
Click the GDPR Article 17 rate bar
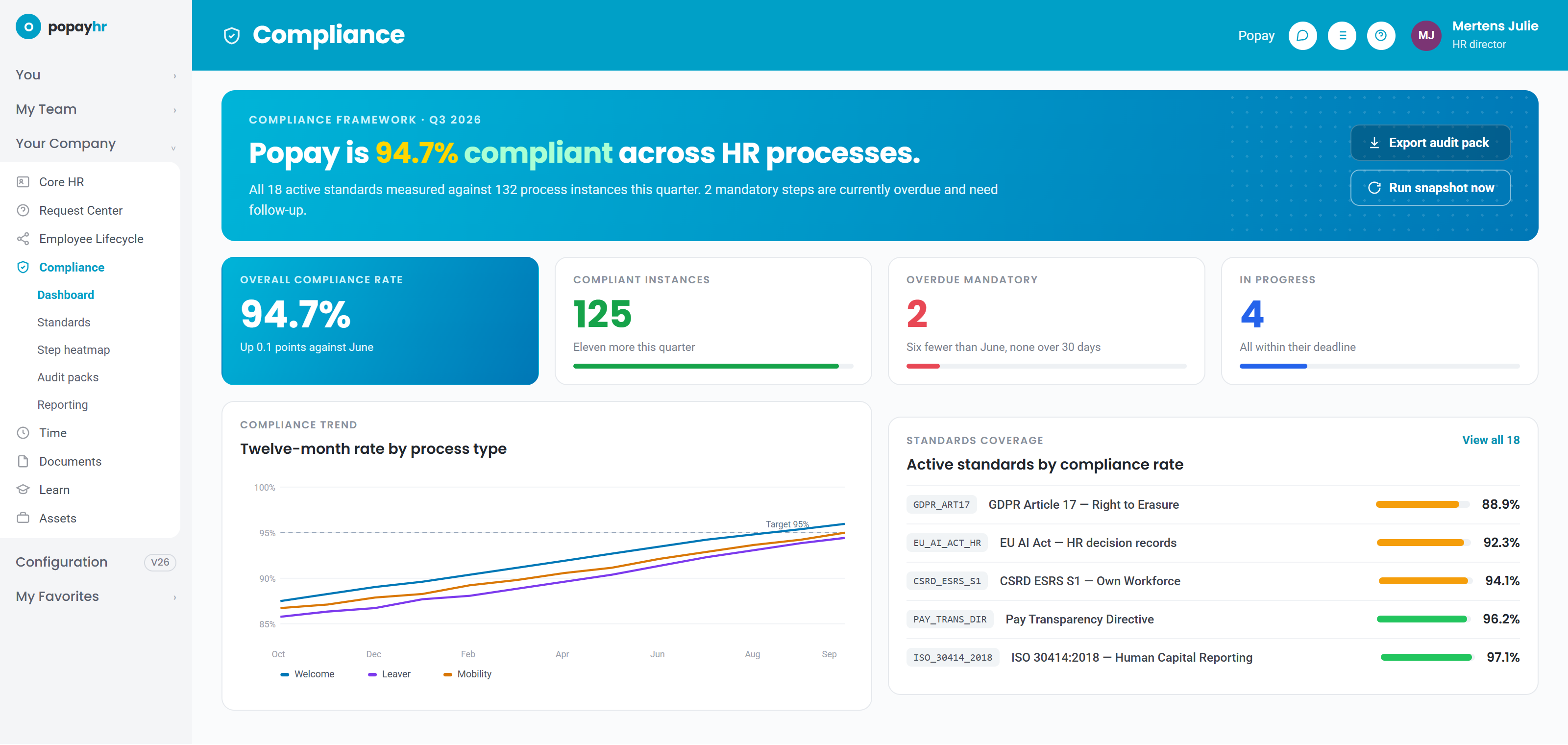pyautogui.click(x=1422, y=504)
